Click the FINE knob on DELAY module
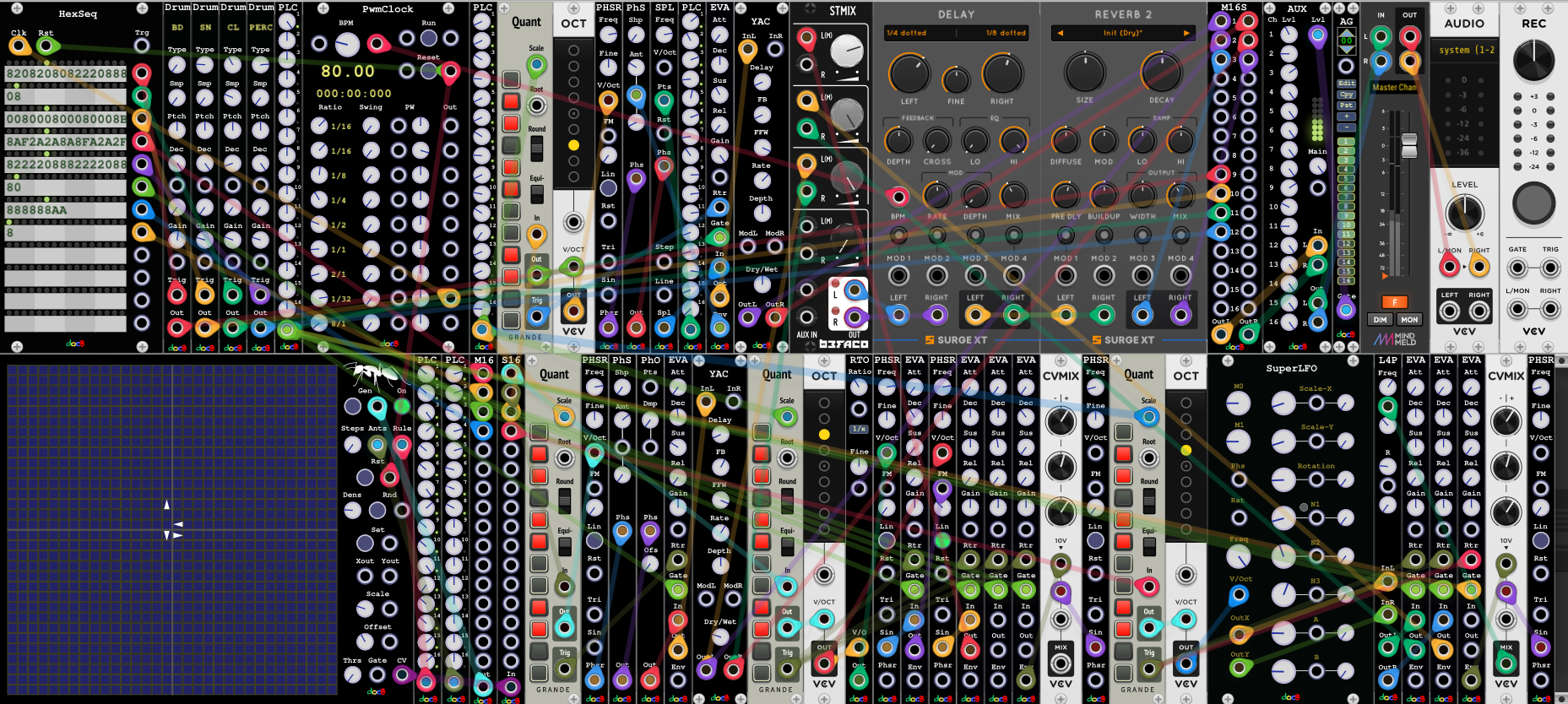This screenshot has height=704, width=1568. point(956,81)
